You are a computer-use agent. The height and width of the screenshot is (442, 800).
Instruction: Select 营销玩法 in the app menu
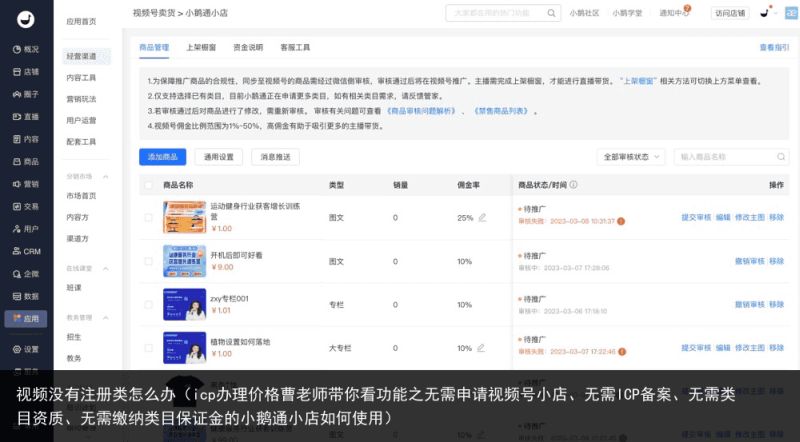[x=81, y=99]
